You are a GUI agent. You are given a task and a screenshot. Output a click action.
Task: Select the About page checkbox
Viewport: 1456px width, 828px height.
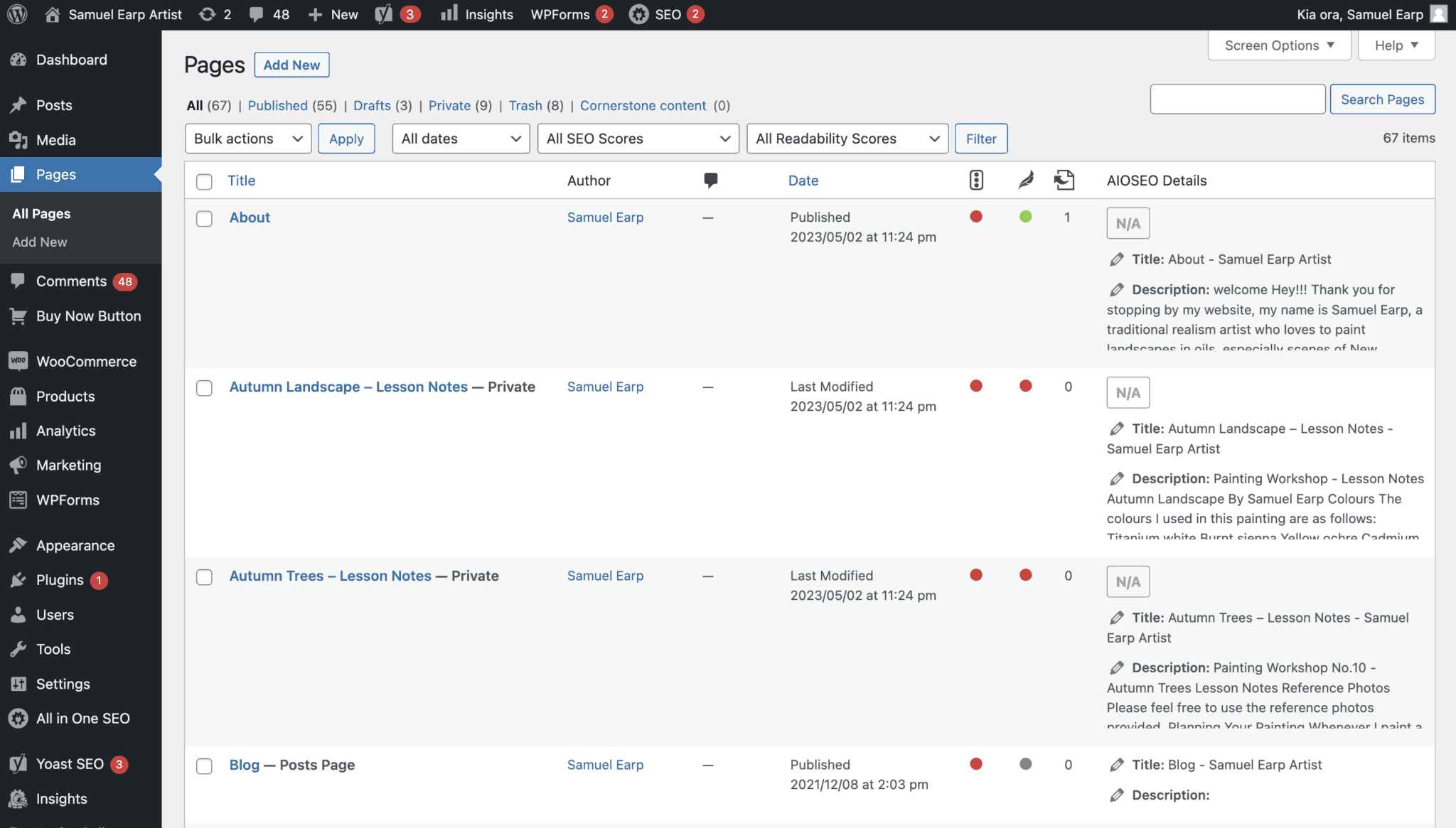(x=204, y=218)
